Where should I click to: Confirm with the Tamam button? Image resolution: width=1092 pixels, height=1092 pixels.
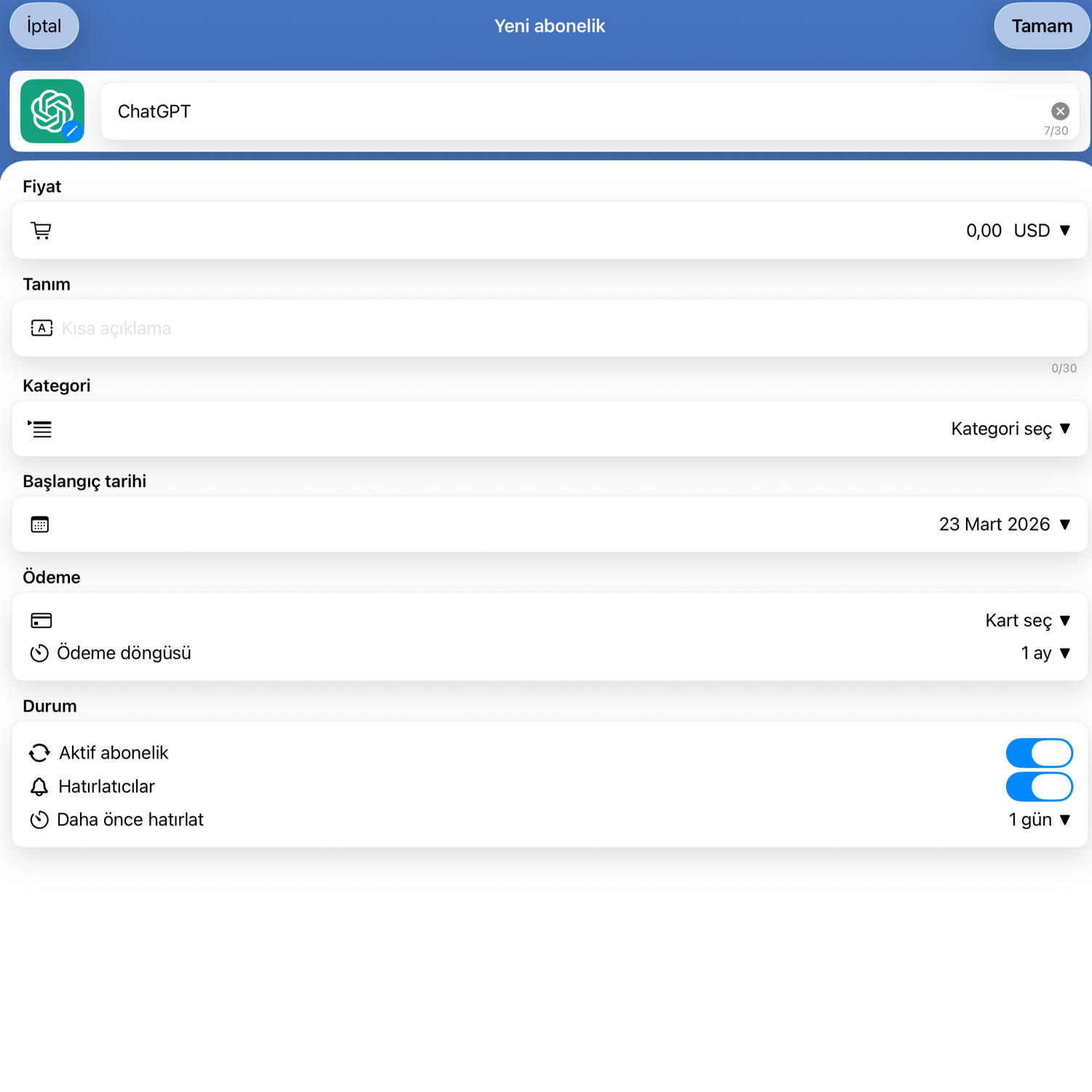point(1041,26)
